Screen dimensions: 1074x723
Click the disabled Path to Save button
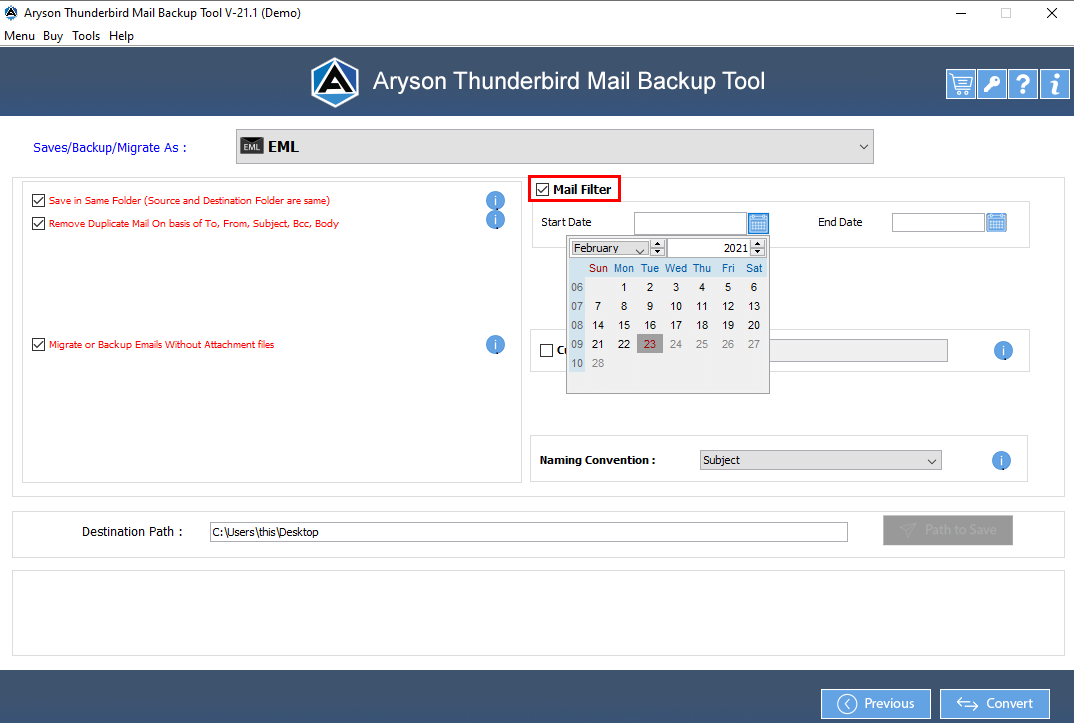(948, 530)
